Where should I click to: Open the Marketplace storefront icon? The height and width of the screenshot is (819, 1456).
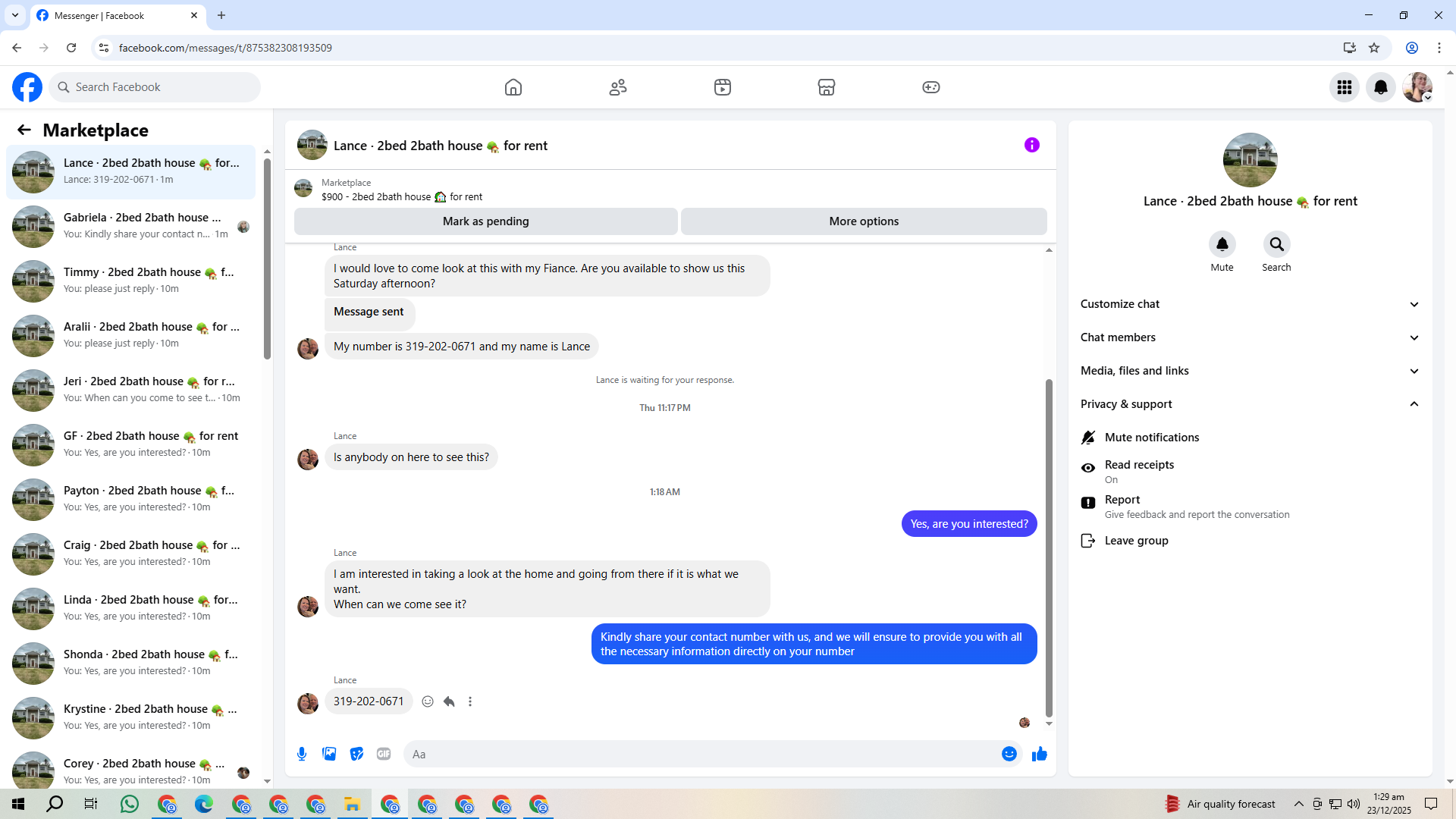[x=827, y=87]
